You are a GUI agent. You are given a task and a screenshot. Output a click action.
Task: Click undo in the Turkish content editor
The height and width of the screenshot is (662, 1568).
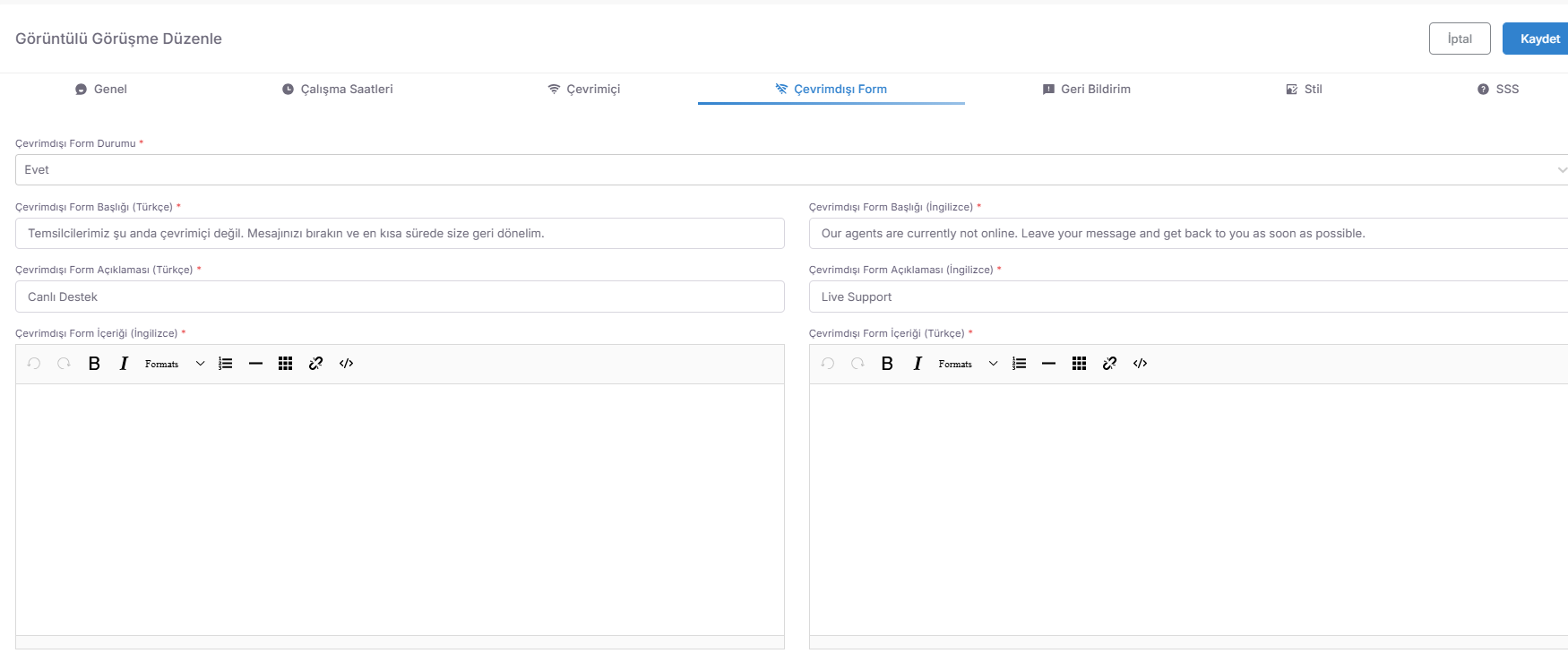828,364
